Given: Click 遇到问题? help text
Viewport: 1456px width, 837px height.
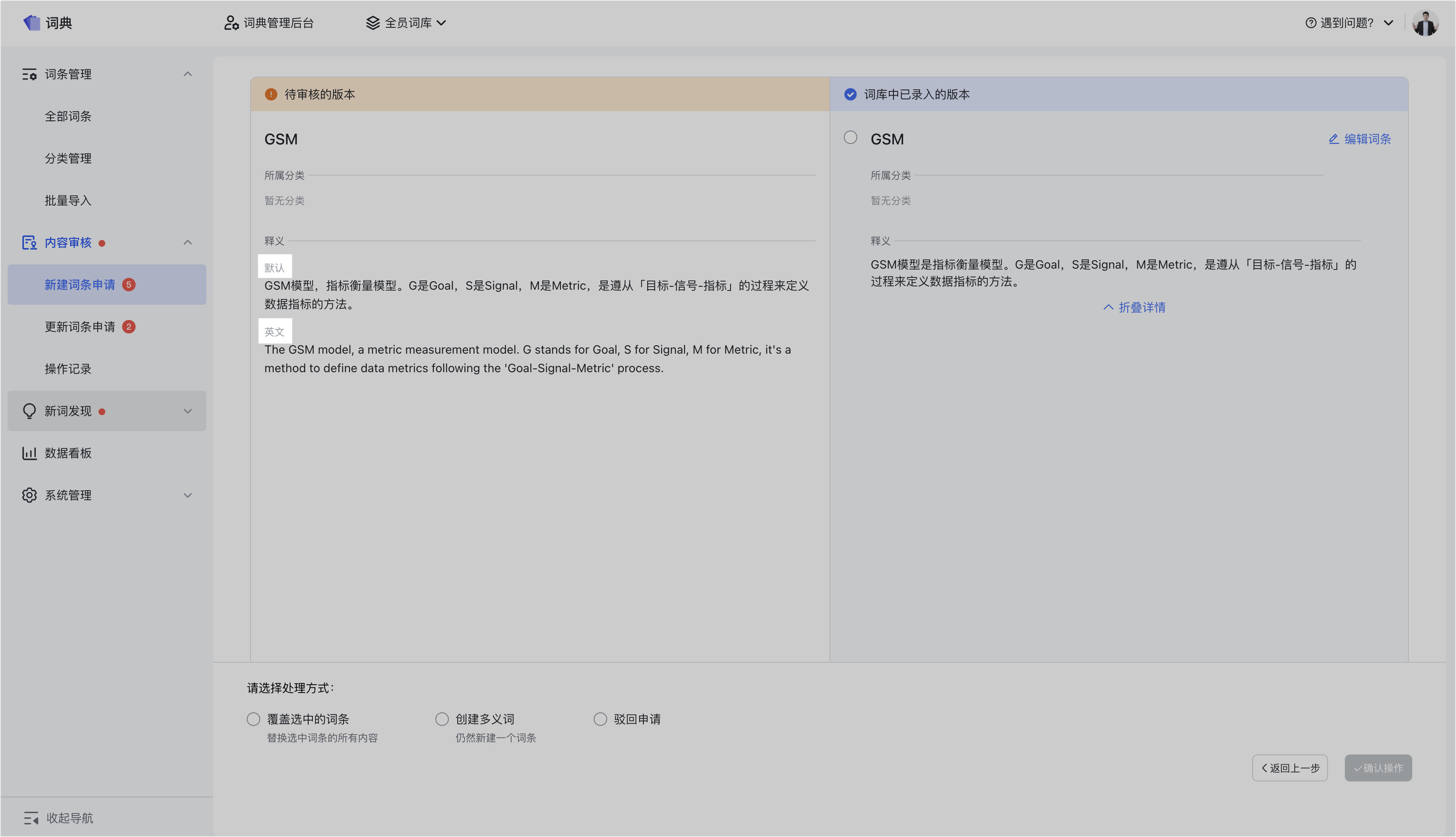Looking at the screenshot, I should click(1347, 23).
